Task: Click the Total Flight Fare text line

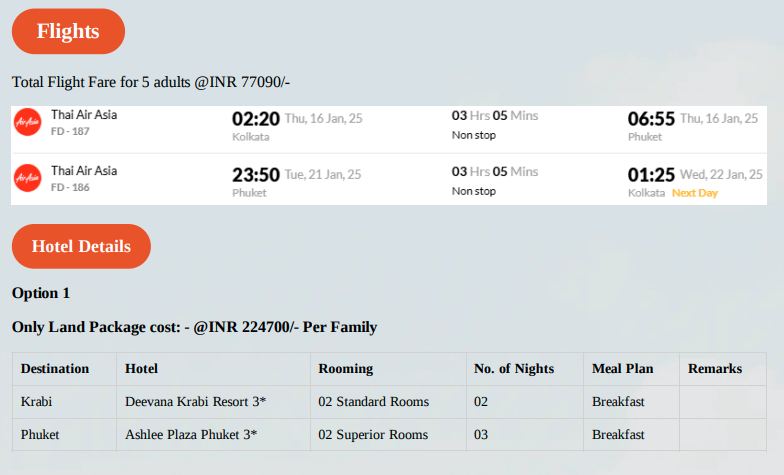Action: pos(151,82)
